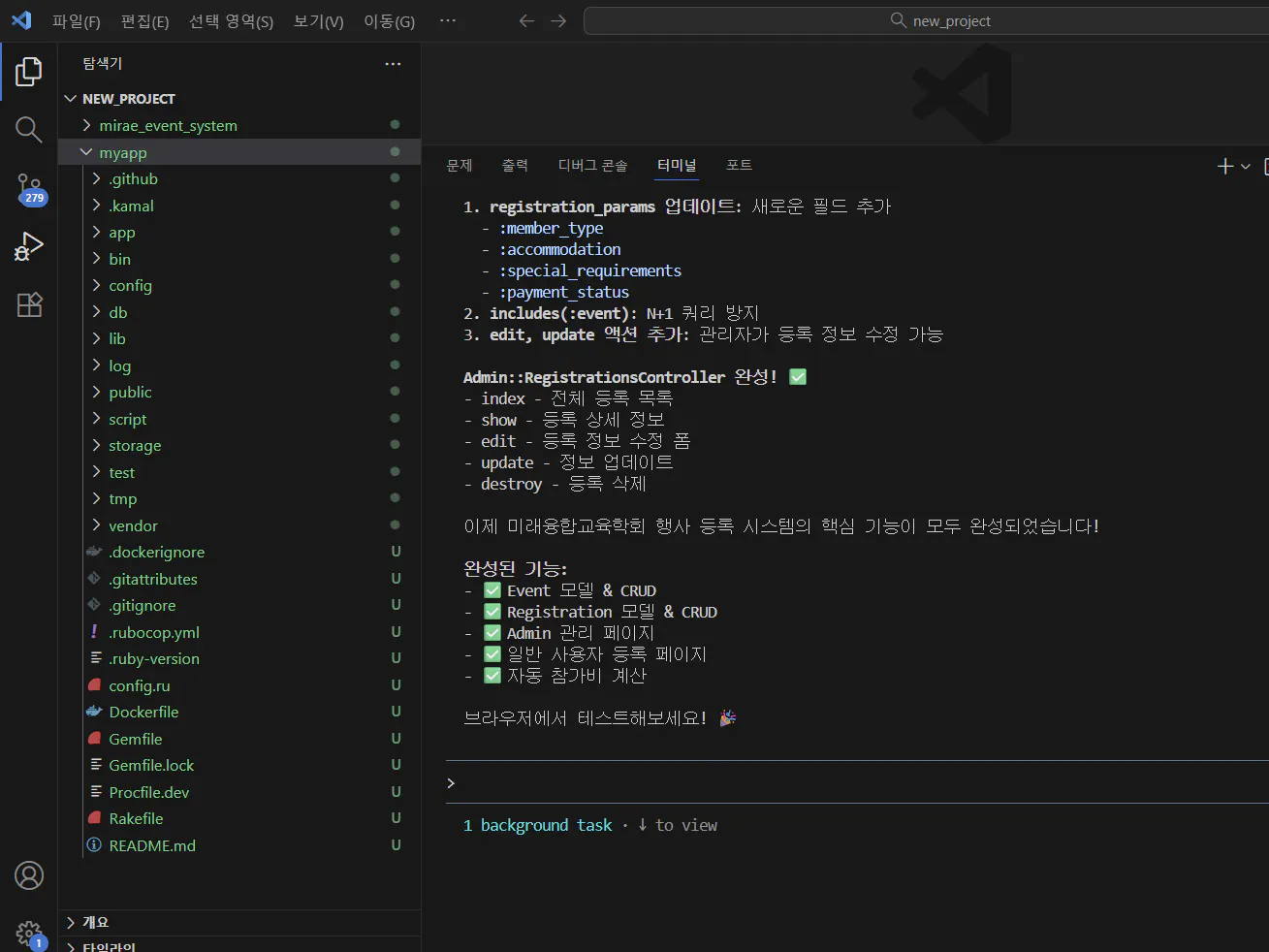Viewport: 1269px width, 952px height.
Task: Open the Gemfile file
Action: pos(136,739)
